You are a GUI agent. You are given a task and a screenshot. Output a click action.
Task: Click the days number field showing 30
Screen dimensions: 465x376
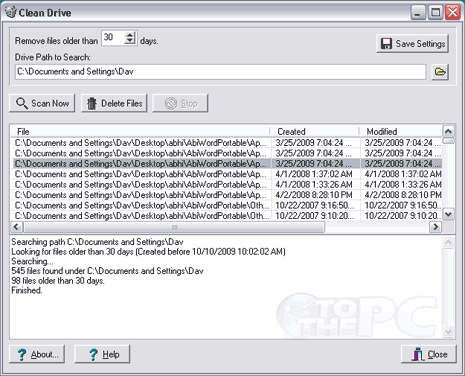pos(113,38)
